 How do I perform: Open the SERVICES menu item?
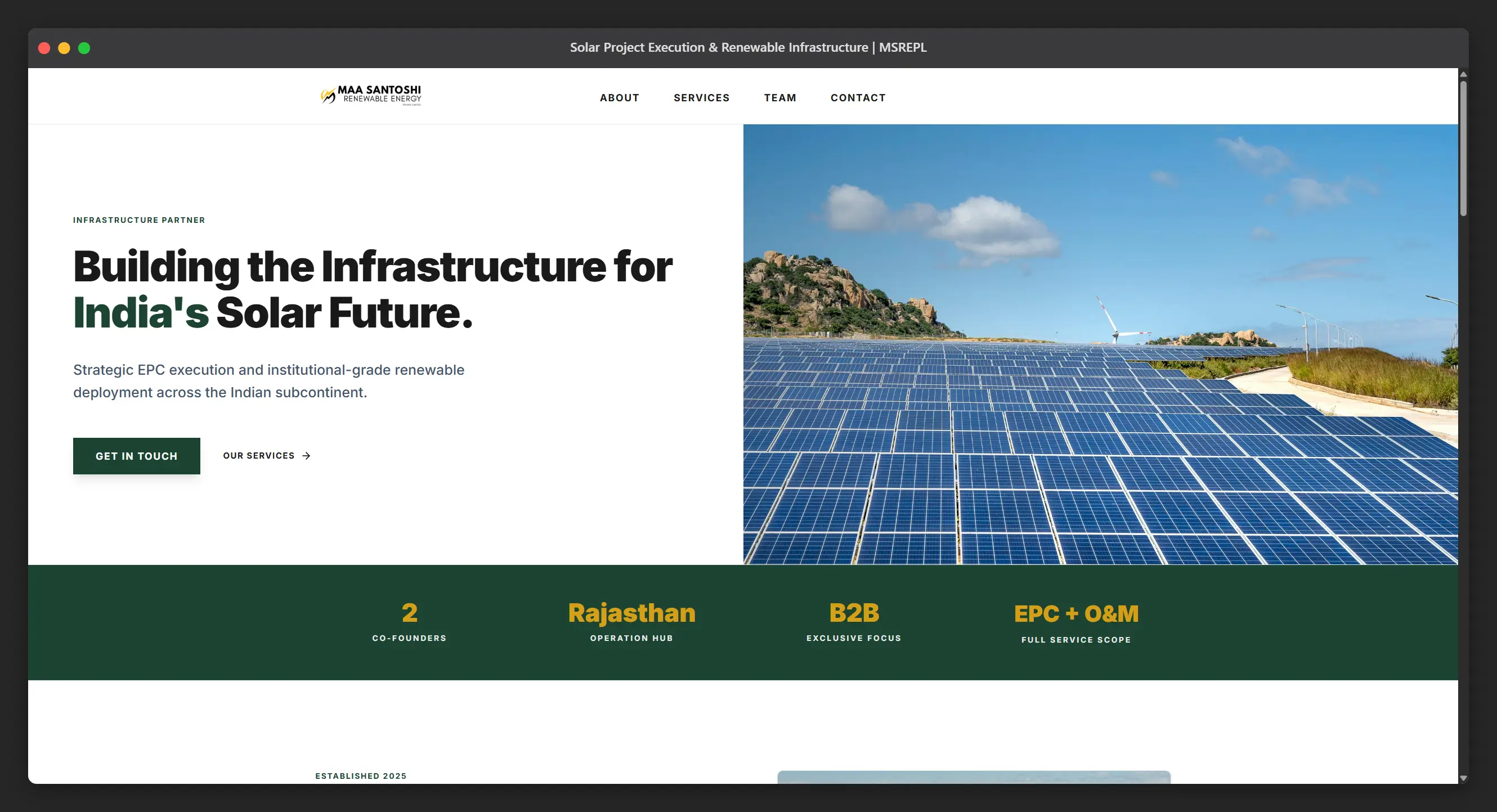coord(701,98)
